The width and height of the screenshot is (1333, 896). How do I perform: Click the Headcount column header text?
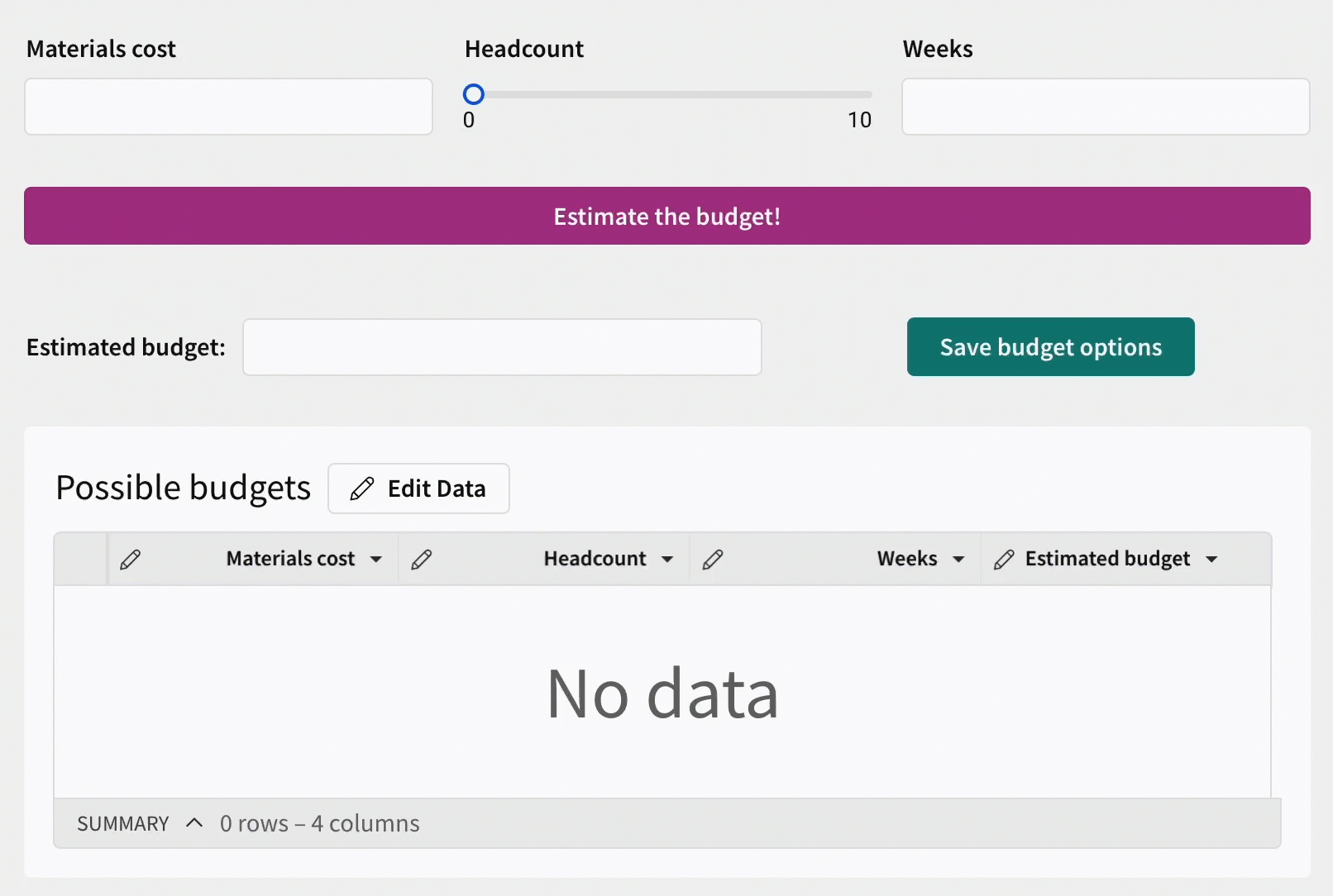[x=595, y=559]
